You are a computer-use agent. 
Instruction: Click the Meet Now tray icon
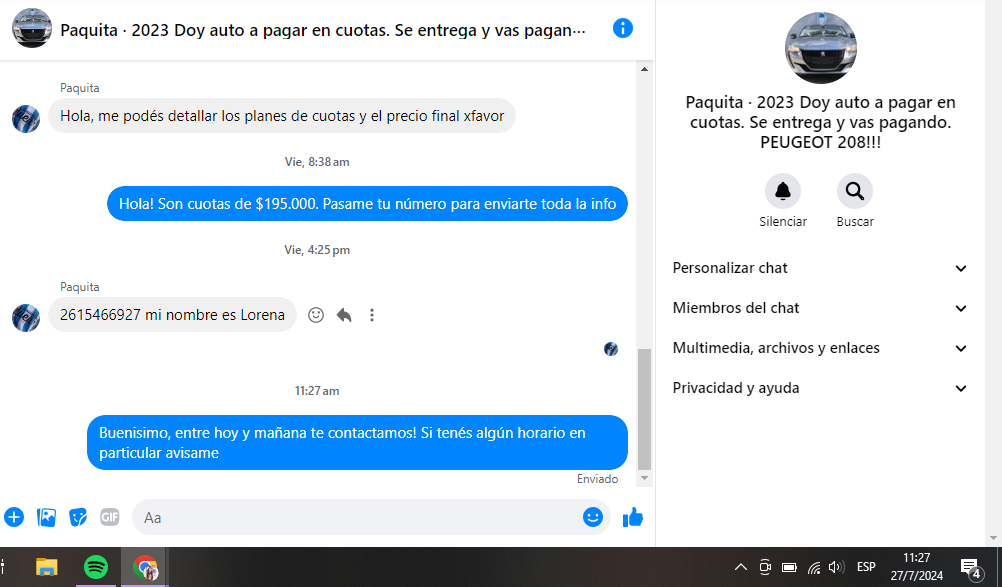[765, 567]
